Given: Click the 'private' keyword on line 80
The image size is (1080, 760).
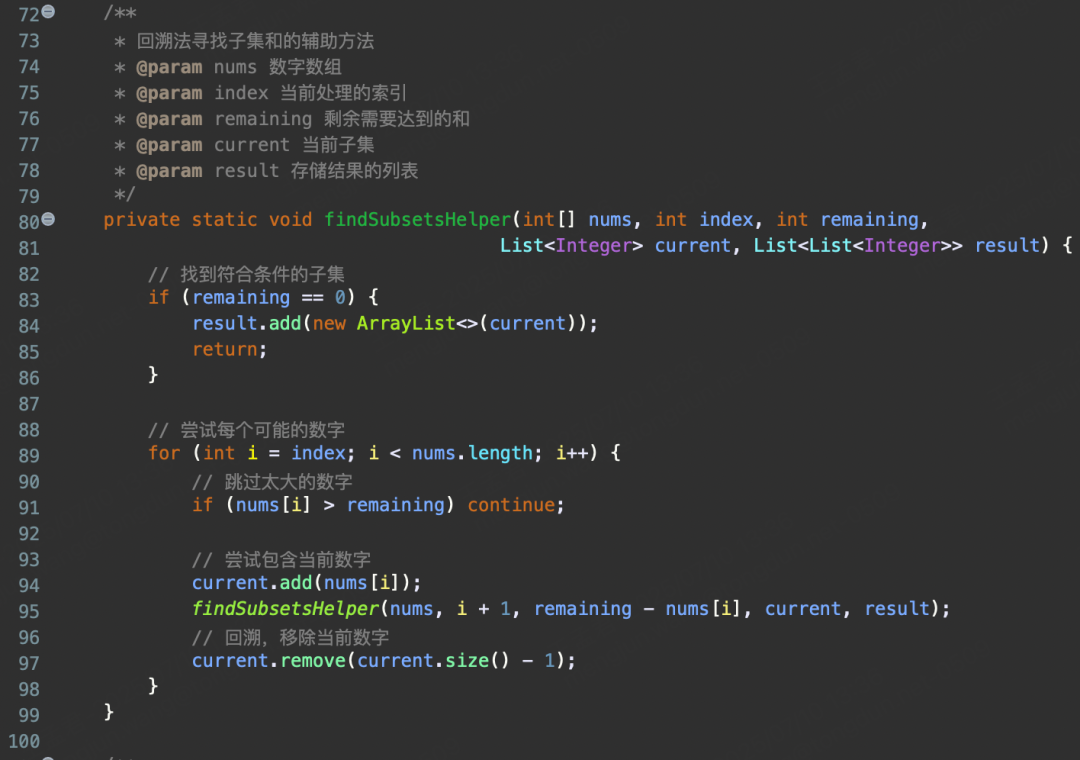Looking at the screenshot, I should click(141, 220).
